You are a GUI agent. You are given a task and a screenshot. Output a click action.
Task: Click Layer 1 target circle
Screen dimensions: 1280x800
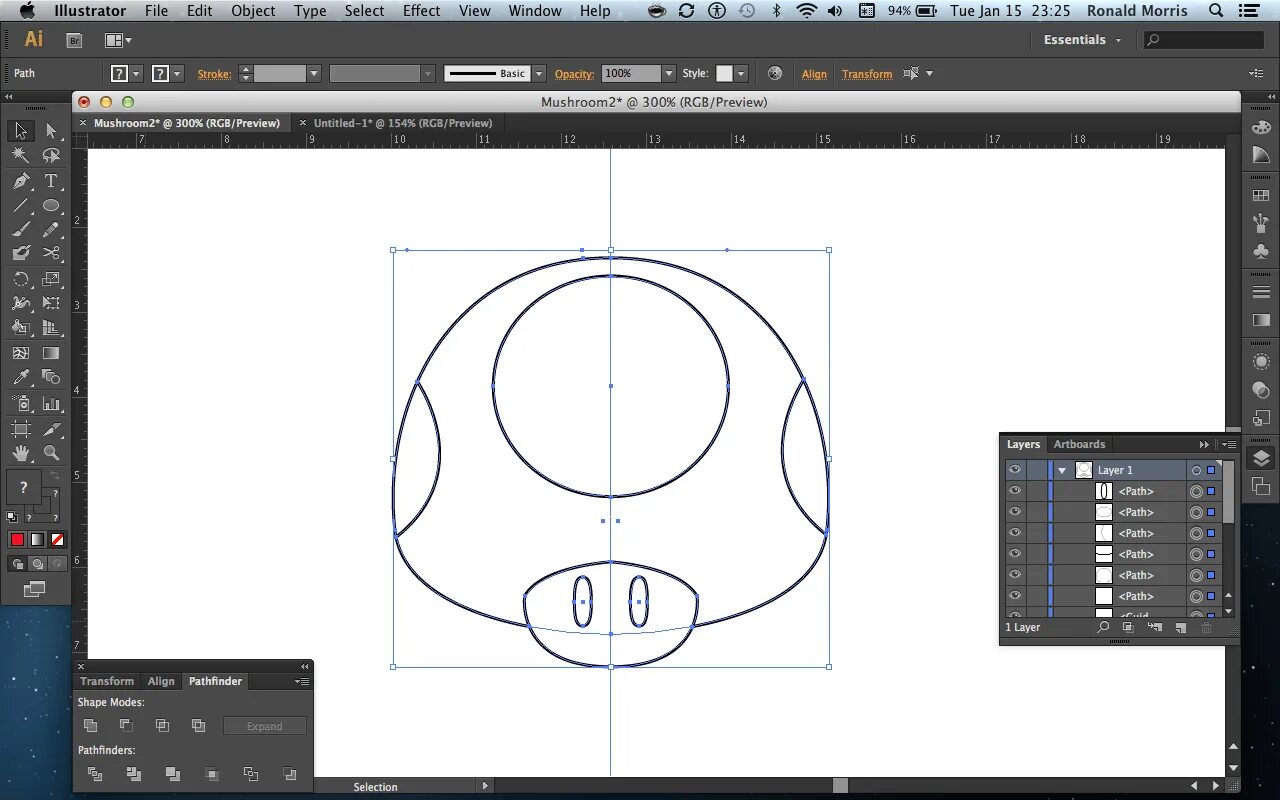point(1195,470)
